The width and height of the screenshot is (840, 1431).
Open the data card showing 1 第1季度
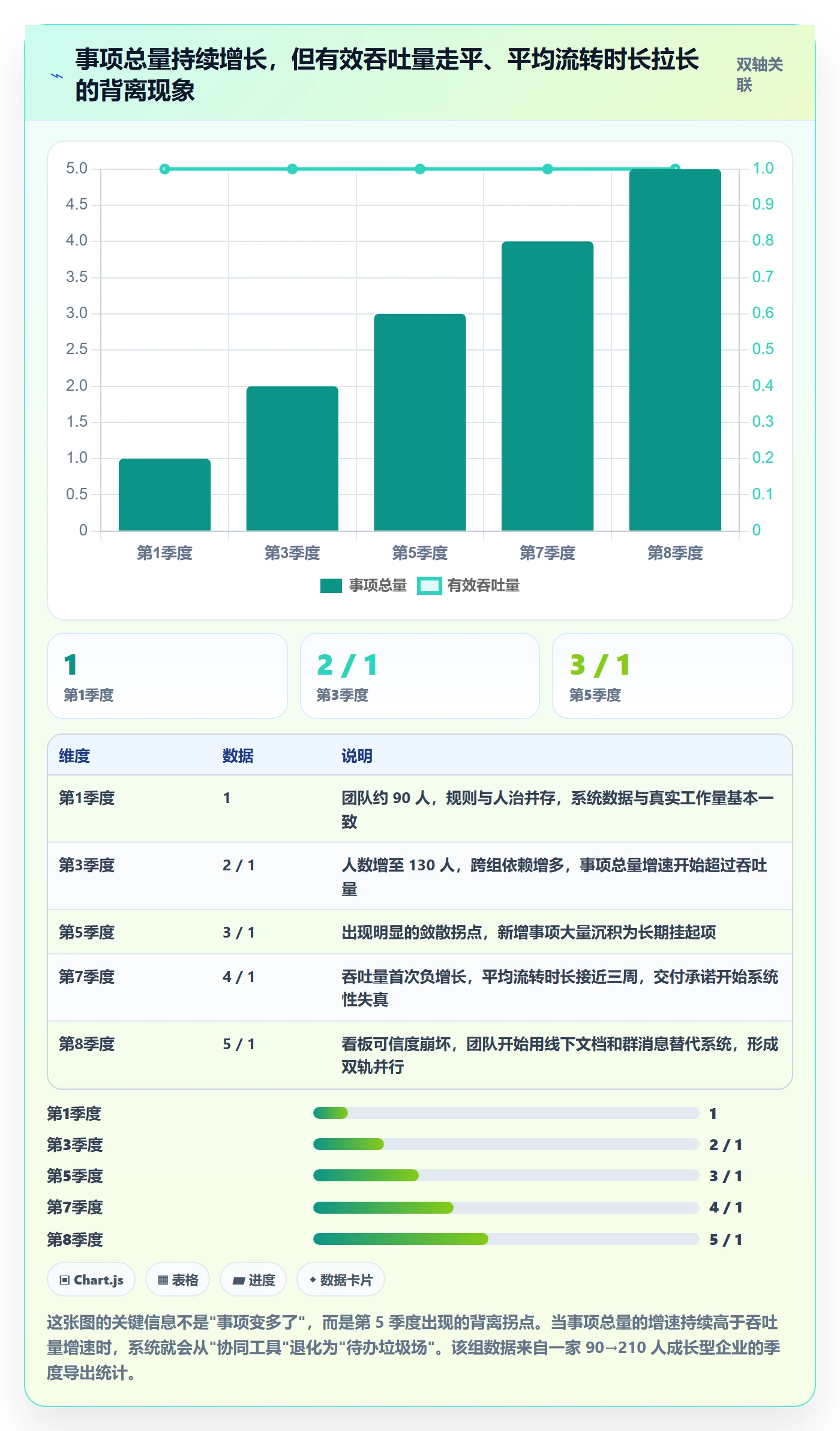pyautogui.click(x=167, y=676)
